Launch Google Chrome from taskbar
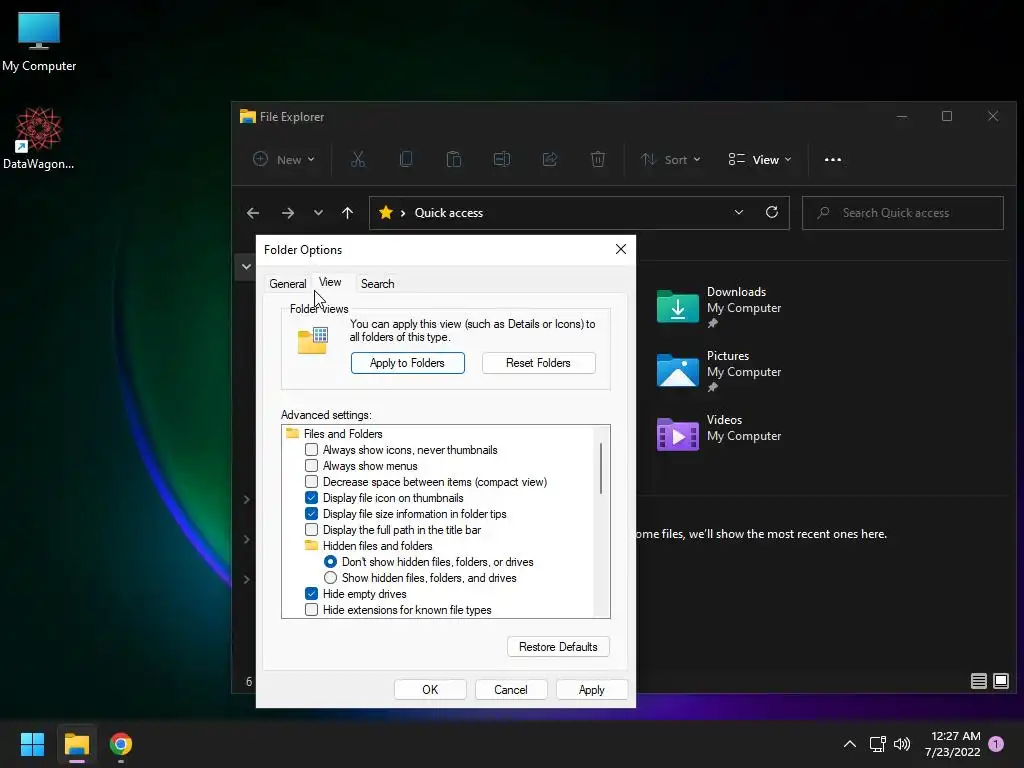The width and height of the screenshot is (1024, 768). coord(121,744)
